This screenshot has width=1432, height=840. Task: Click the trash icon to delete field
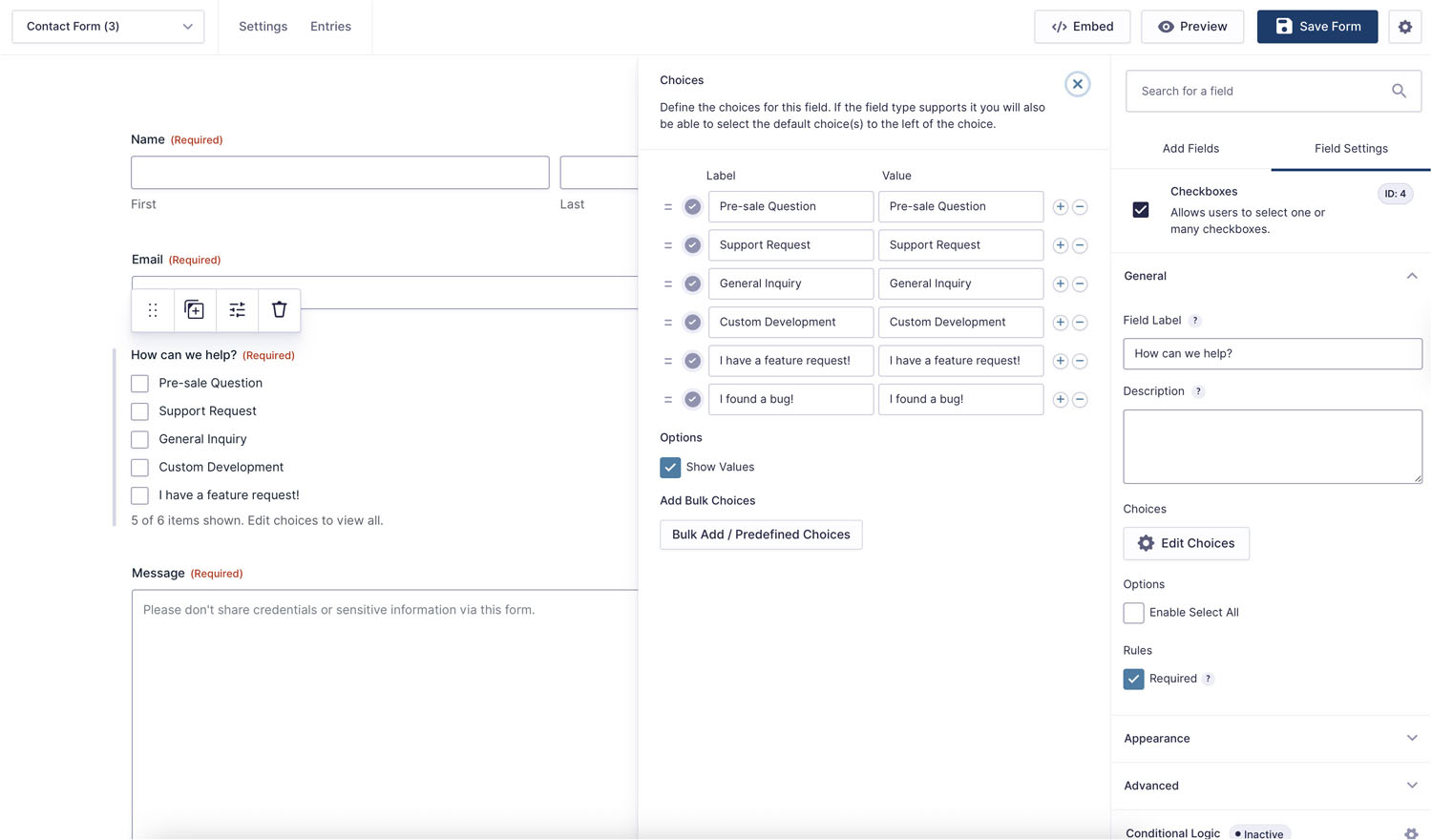(x=279, y=310)
